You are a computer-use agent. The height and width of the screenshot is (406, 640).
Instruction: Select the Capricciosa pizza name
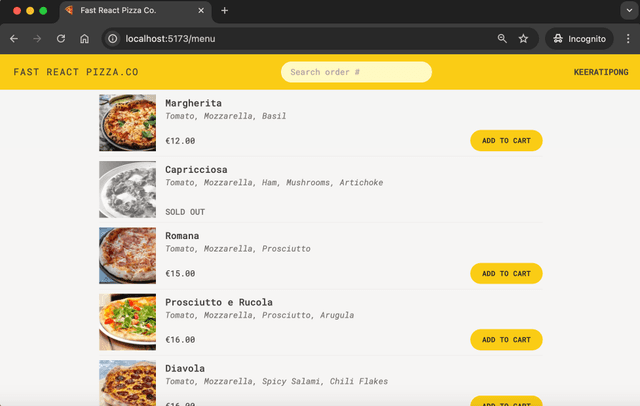pyautogui.click(x=196, y=169)
